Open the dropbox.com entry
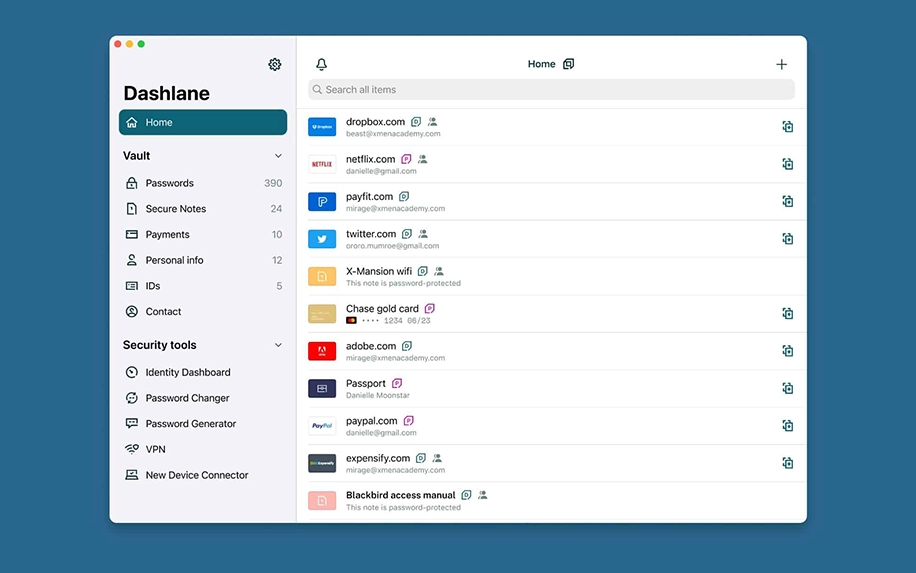Screen dimensions: 916x573 (551, 127)
